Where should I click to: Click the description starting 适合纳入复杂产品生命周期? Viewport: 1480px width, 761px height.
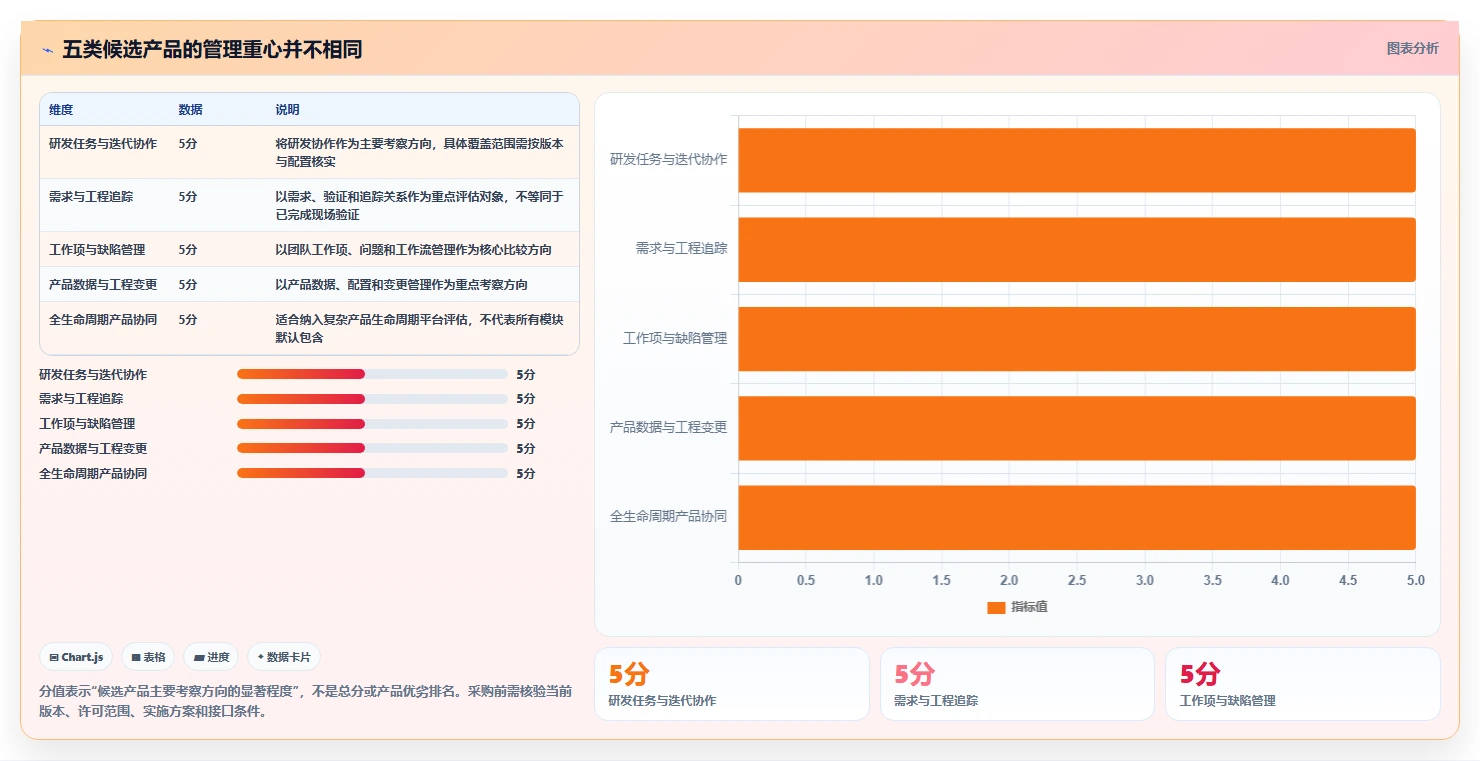coord(420,329)
